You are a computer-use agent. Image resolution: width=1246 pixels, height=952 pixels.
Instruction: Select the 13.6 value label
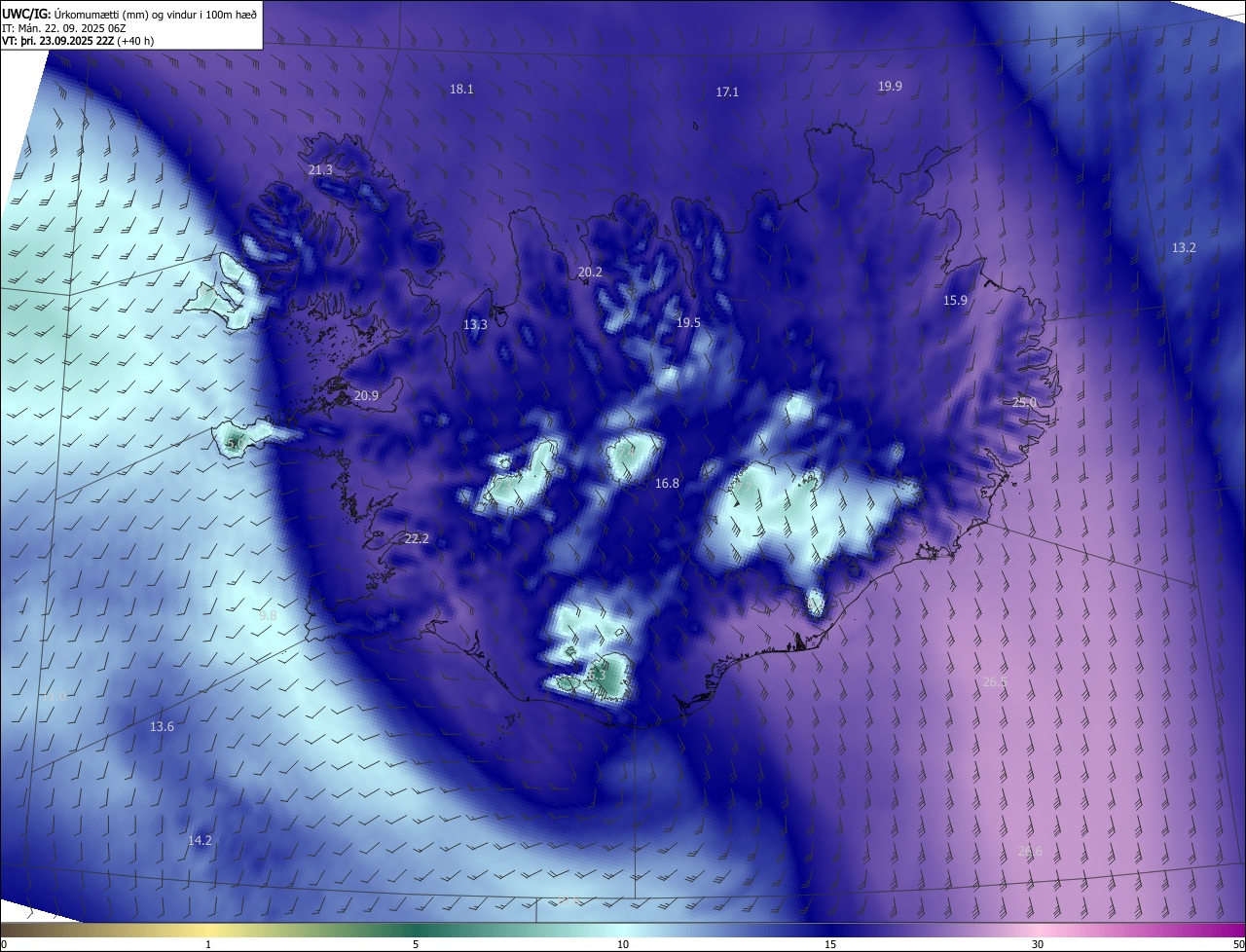pyautogui.click(x=162, y=728)
